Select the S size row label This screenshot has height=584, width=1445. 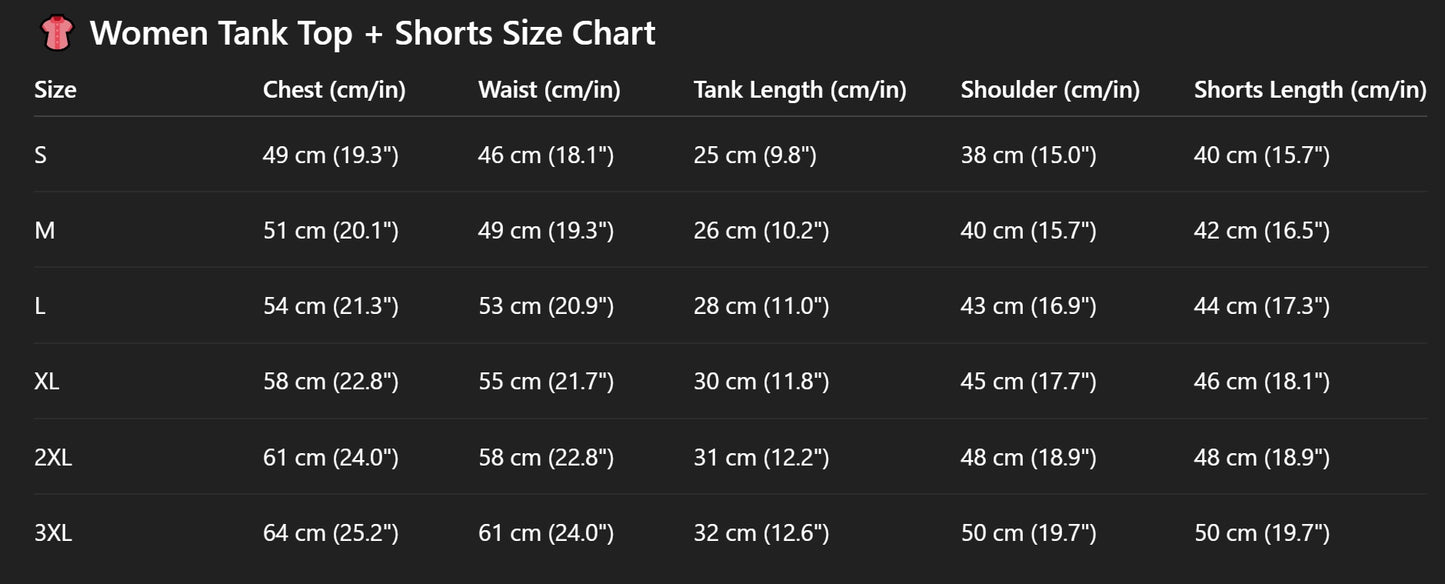coord(40,155)
